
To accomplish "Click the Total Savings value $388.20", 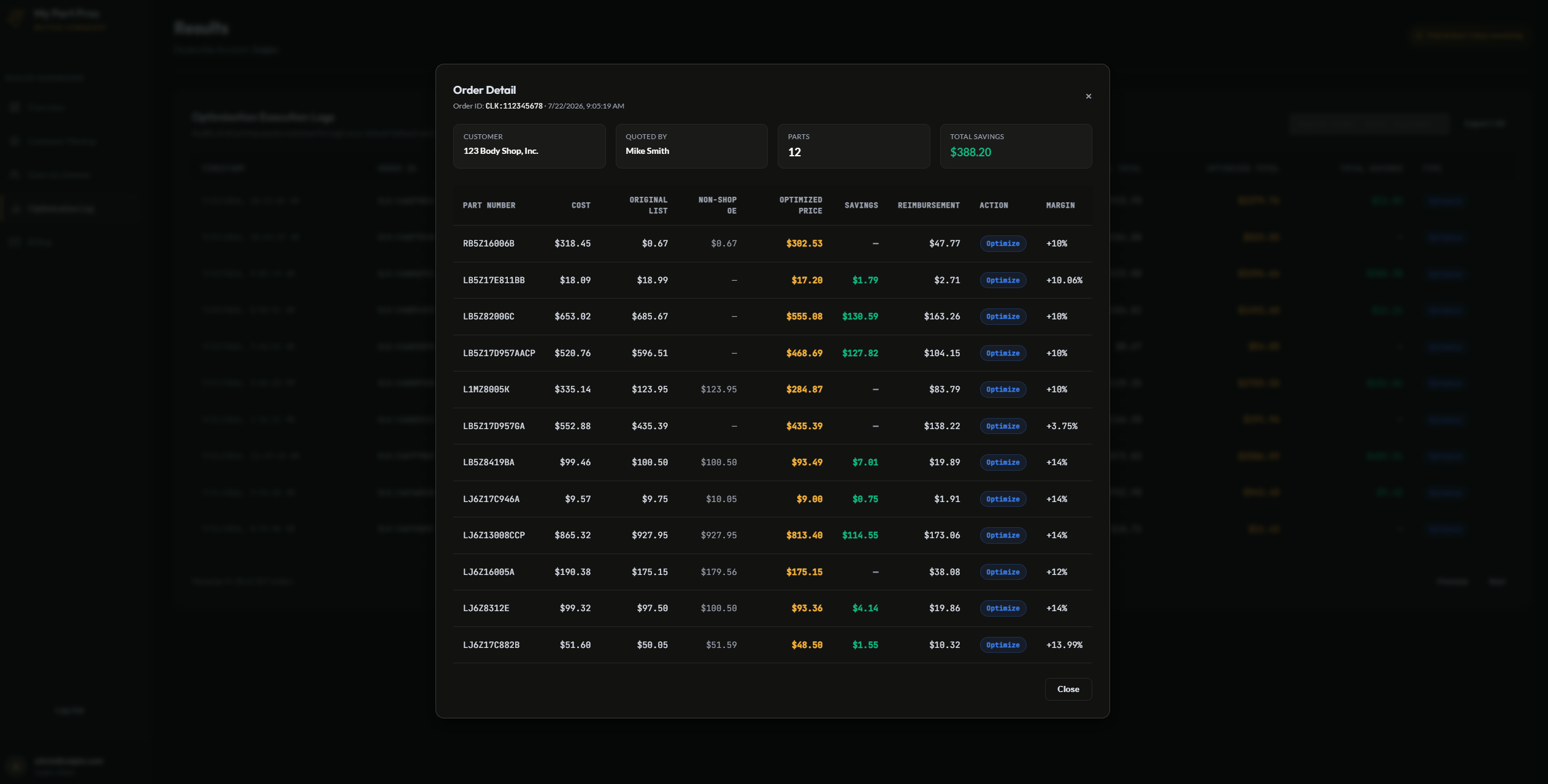I will 970,152.
